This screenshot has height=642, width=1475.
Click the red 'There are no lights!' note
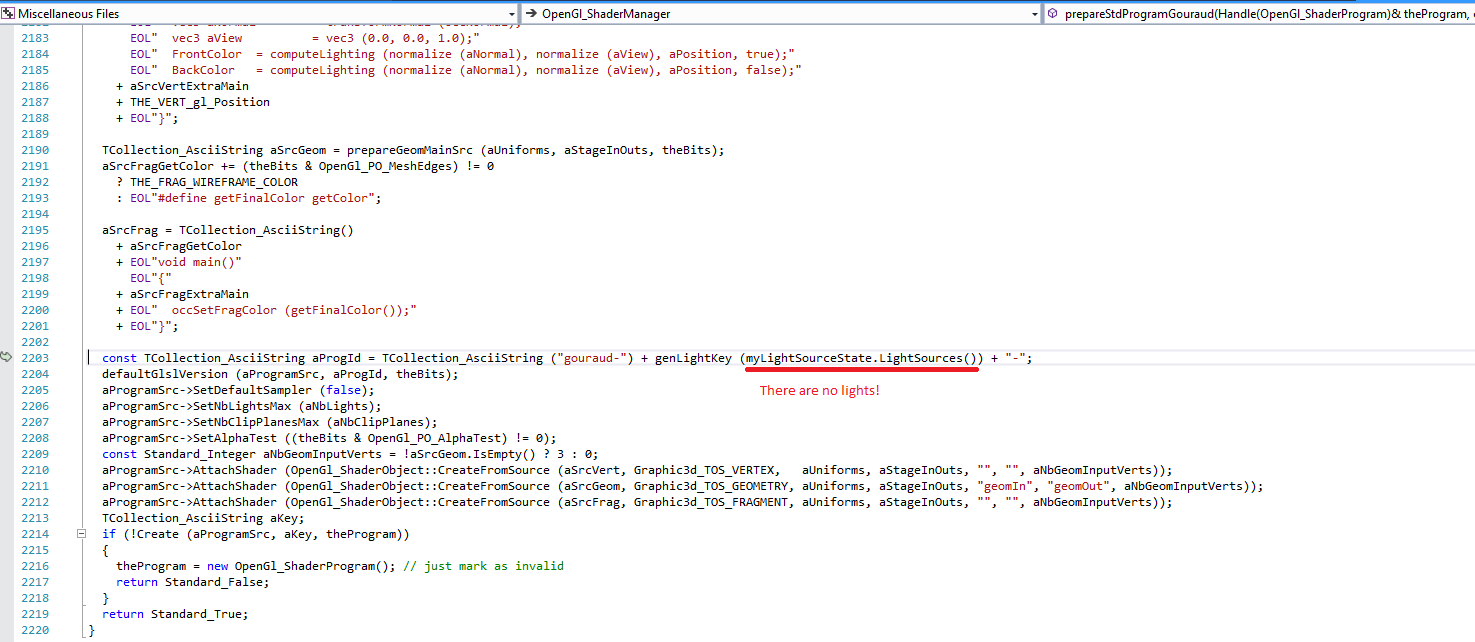[x=819, y=390]
